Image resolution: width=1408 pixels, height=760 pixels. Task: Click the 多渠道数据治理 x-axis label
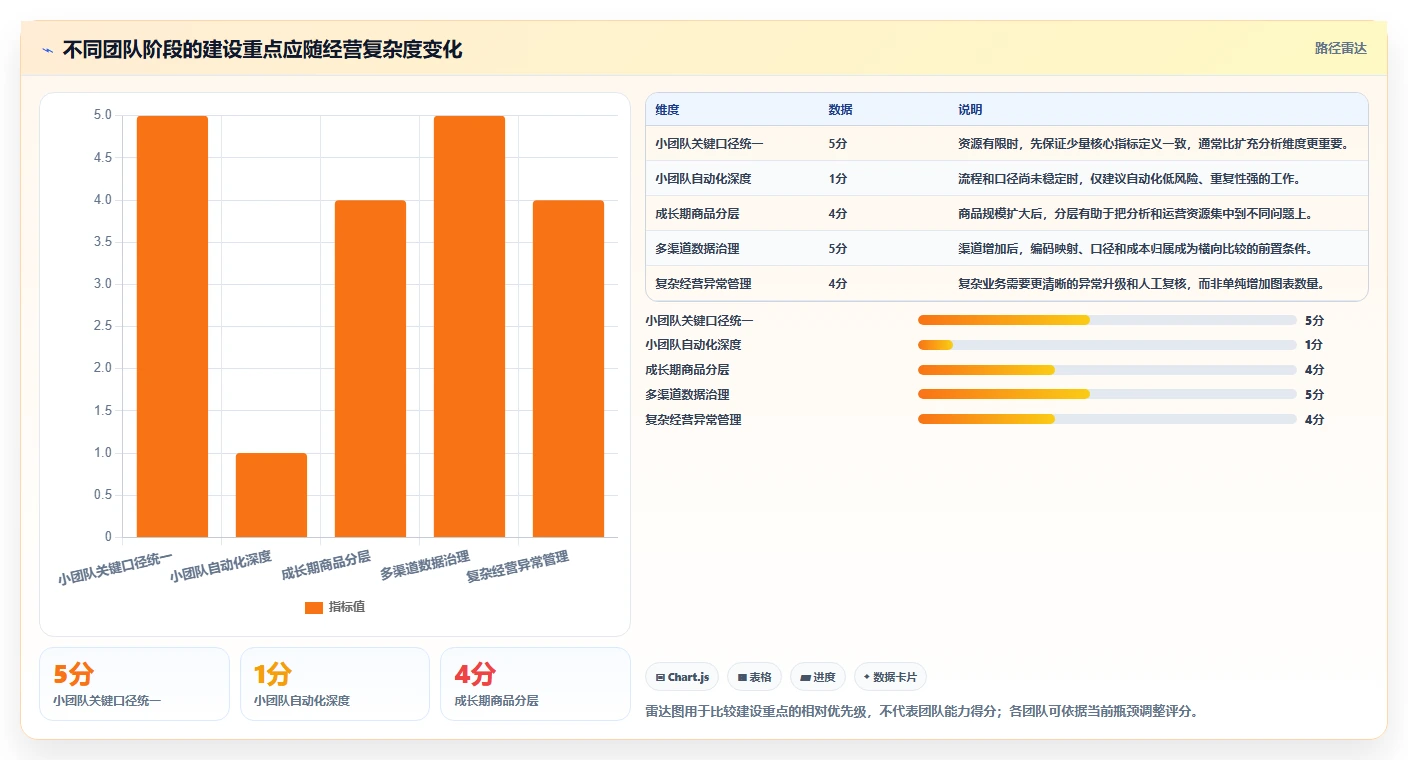(x=426, y=565)
